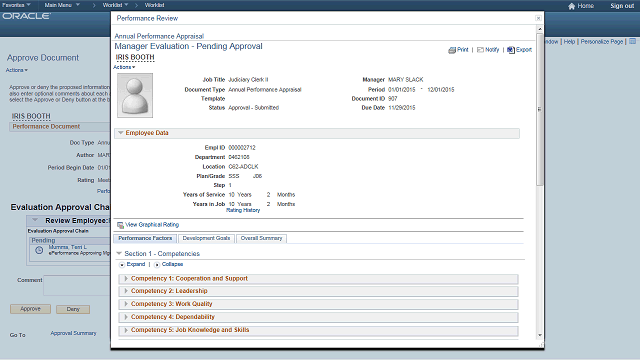Viewport: 640px width, 360px height.
Task: Switch to the Overall Summary tab
Action: [x=261, y=238]
